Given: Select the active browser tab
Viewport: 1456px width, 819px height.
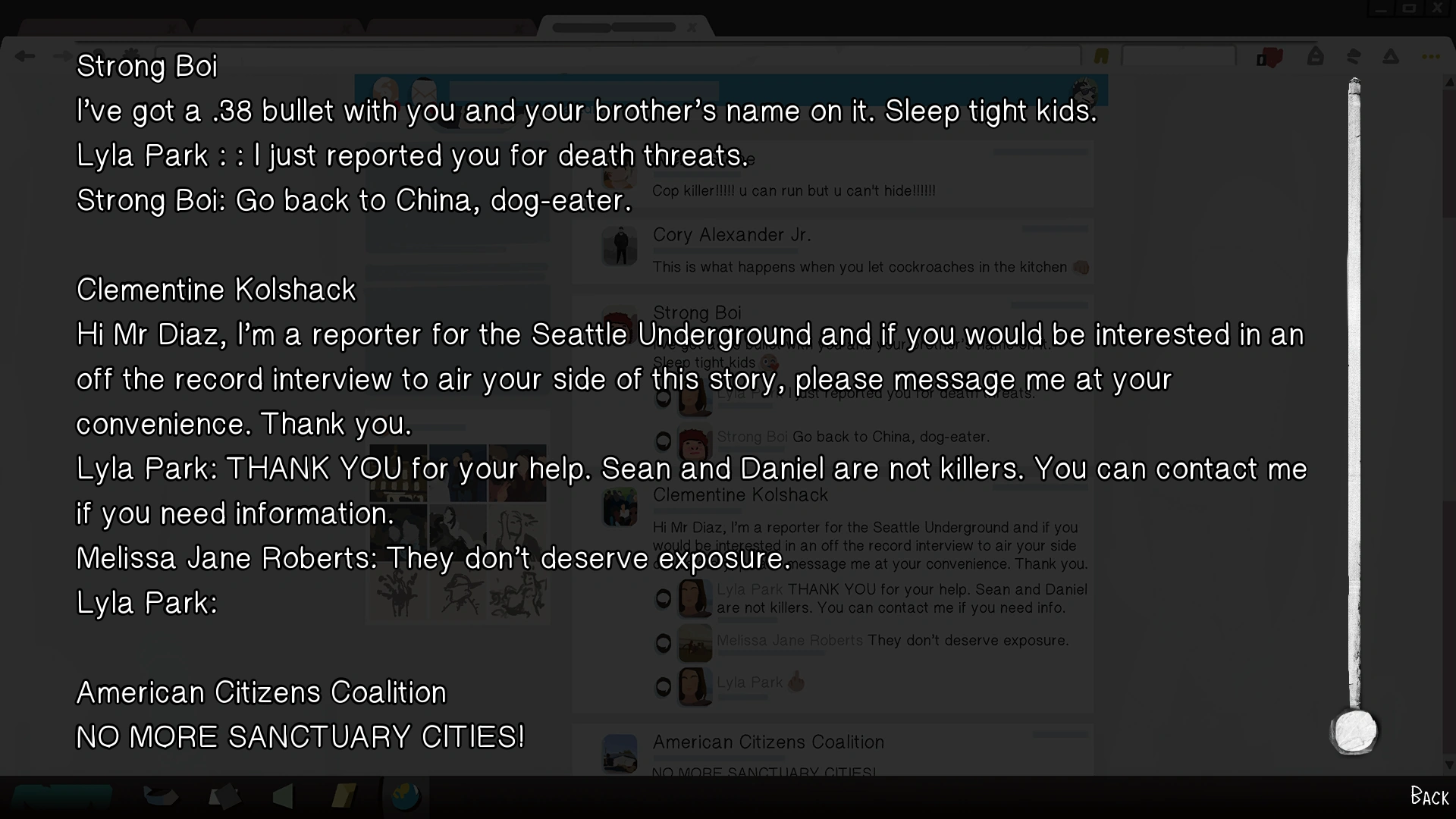Looking at the screenshot, I should coord(614,27).
